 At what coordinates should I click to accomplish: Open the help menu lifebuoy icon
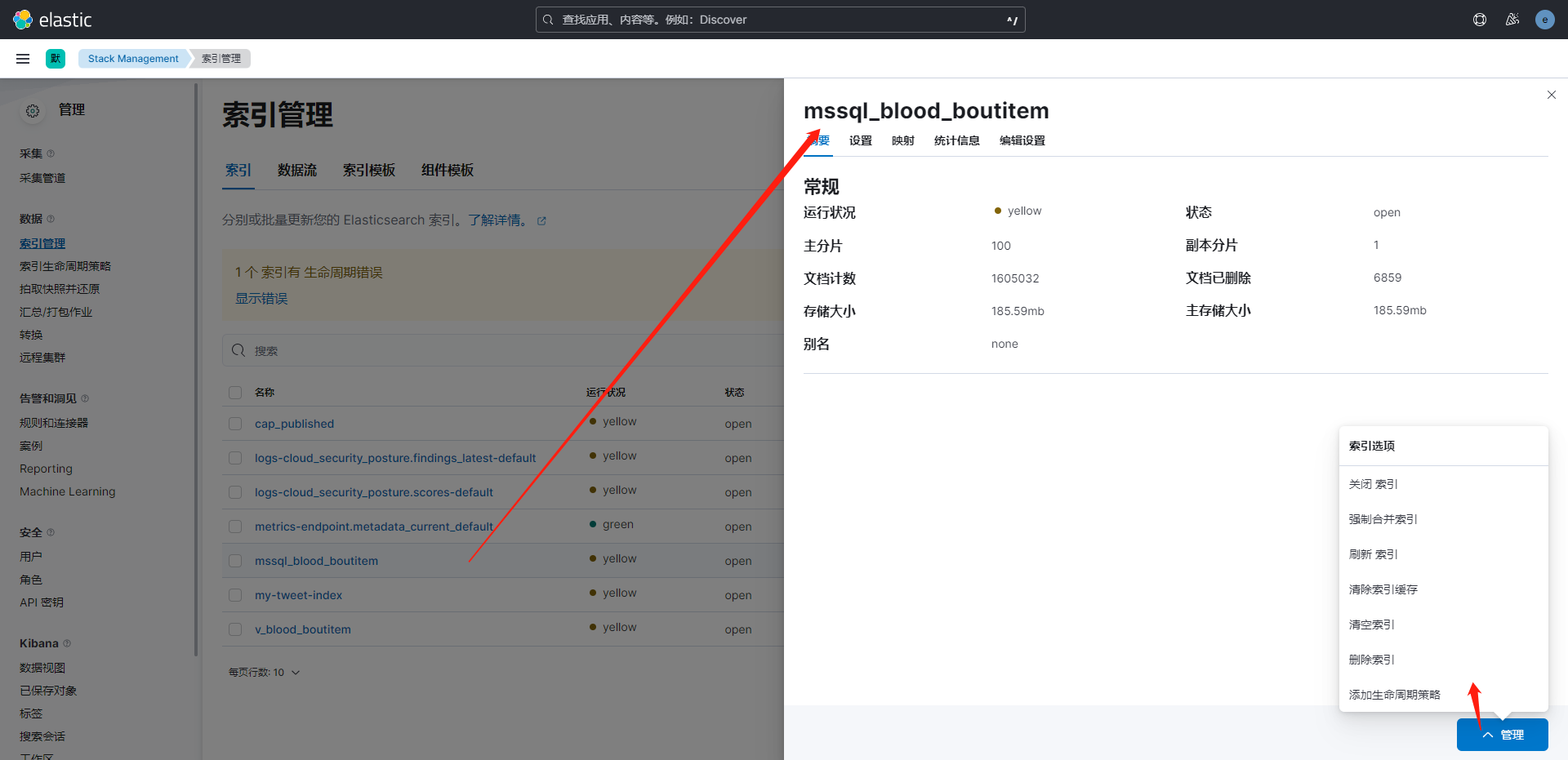click(x=1480, y=20)
